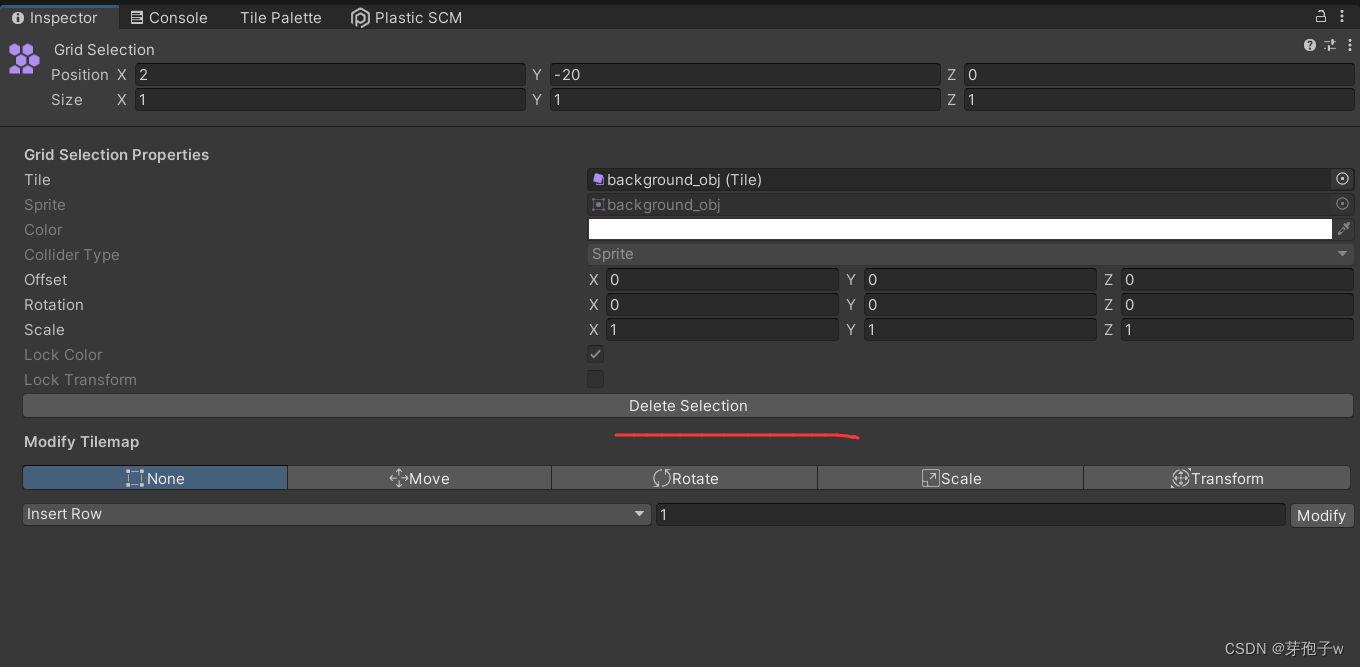The height and width of the screenshot is (667, 1360).
Task: Enable the Lock Transform checkbox
Action: coord(595,379)
